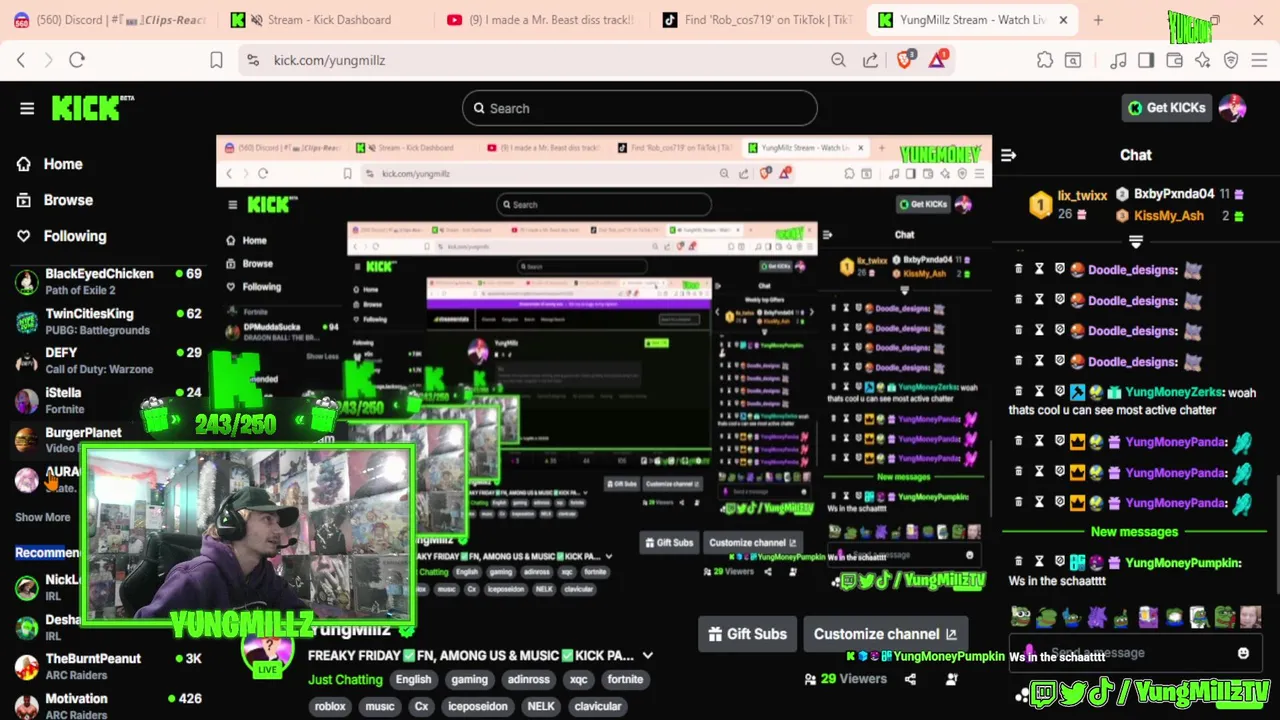Toggle browser sidebar panel icon
This screenshot has width=1280, height=720.
coord(1146,60)
